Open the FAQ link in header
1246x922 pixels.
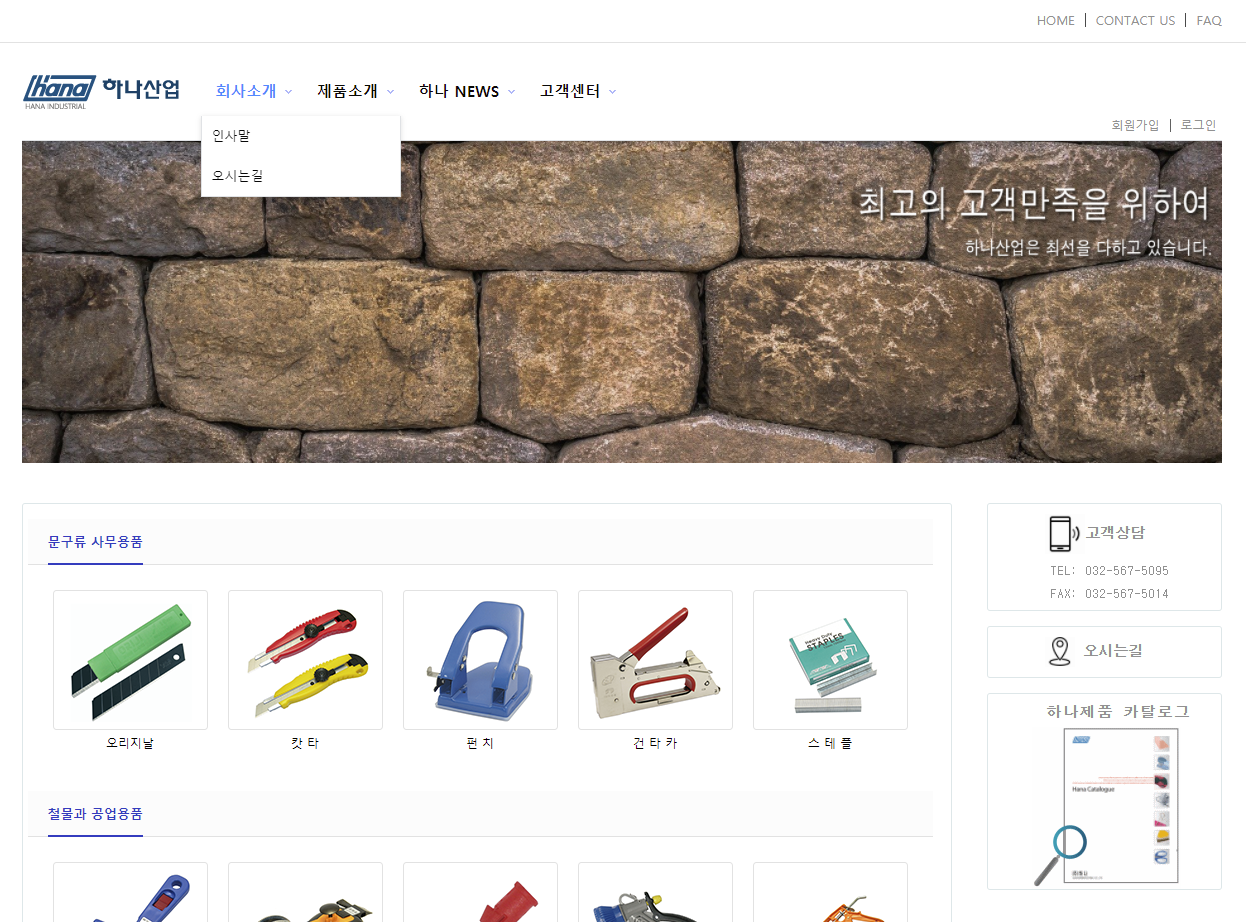pyautogui.click(x=1209, y=20)
